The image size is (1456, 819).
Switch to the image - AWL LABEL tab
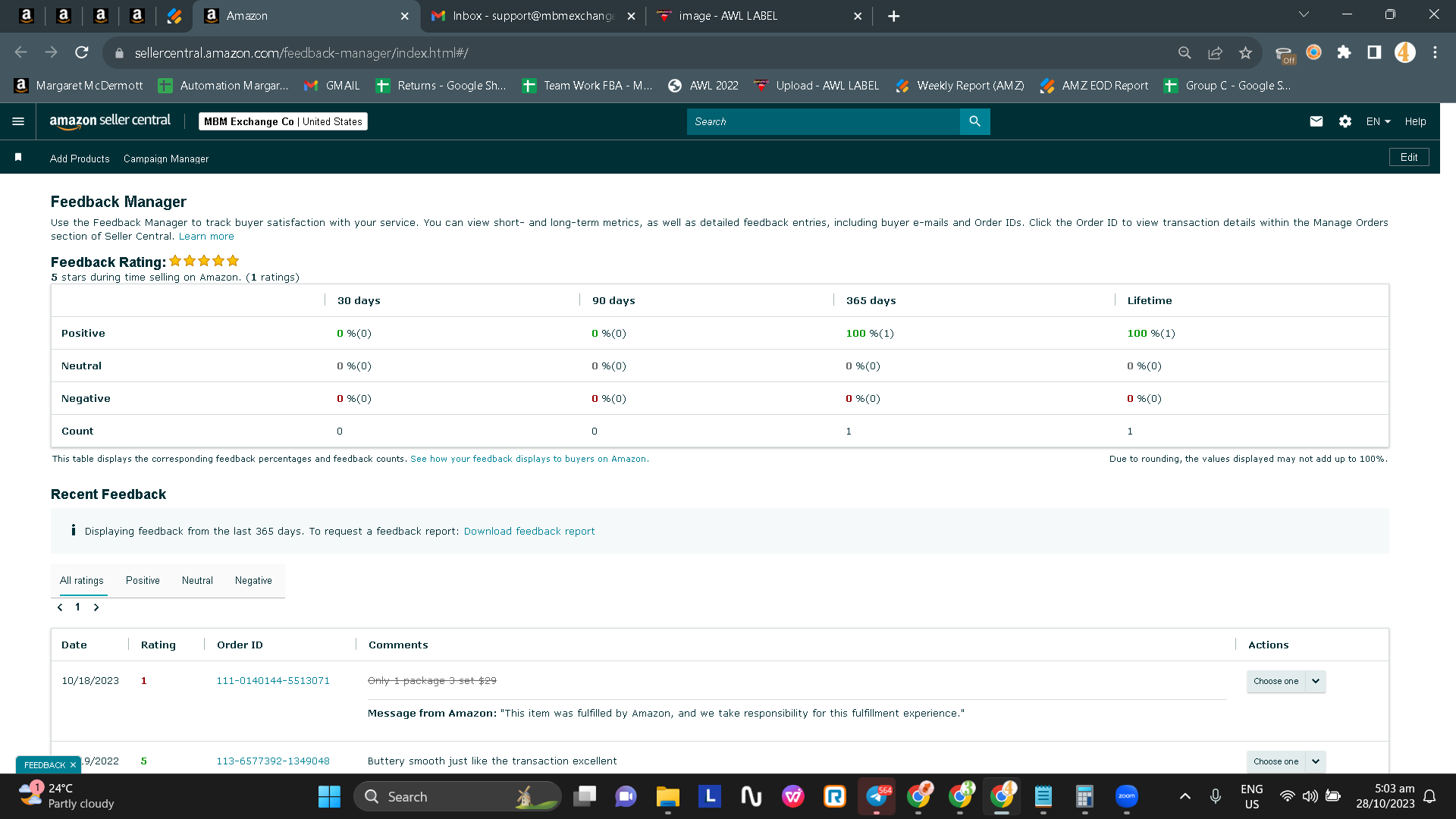point(758,16)
